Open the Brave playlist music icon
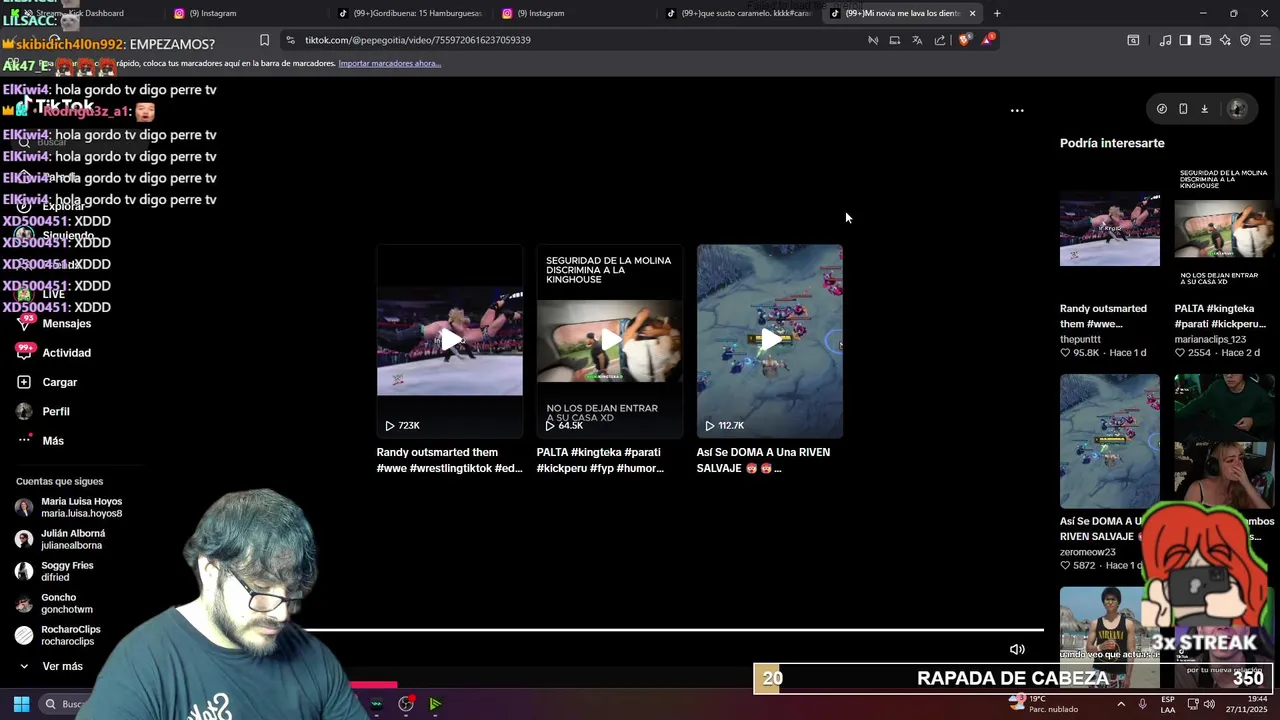Viewport: 1280px width, 720px height. tap(1165, 40)
